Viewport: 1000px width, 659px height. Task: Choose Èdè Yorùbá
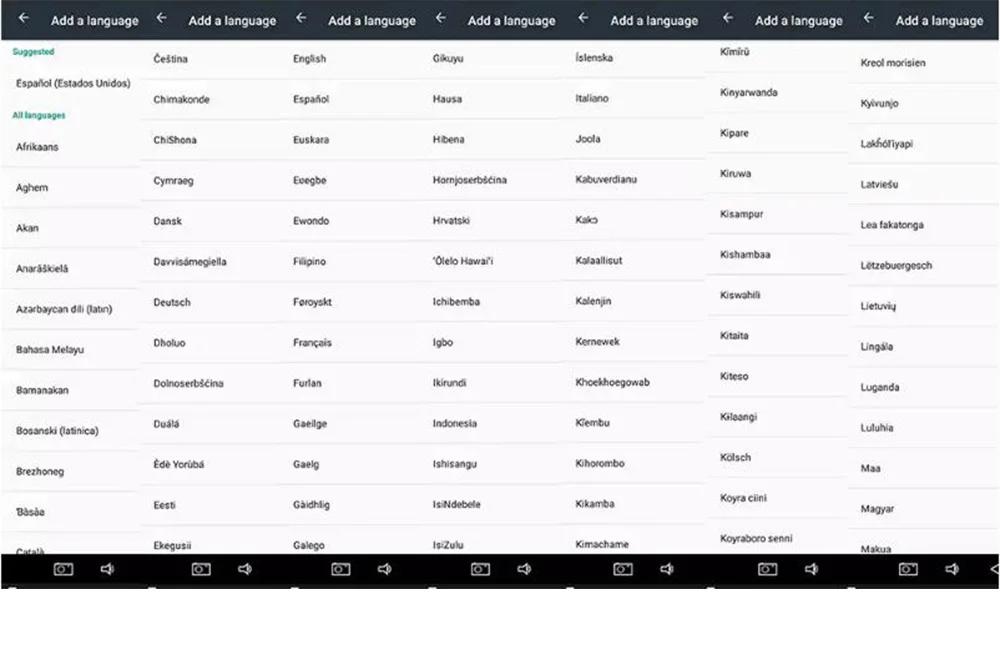click(x=210, y=464)
